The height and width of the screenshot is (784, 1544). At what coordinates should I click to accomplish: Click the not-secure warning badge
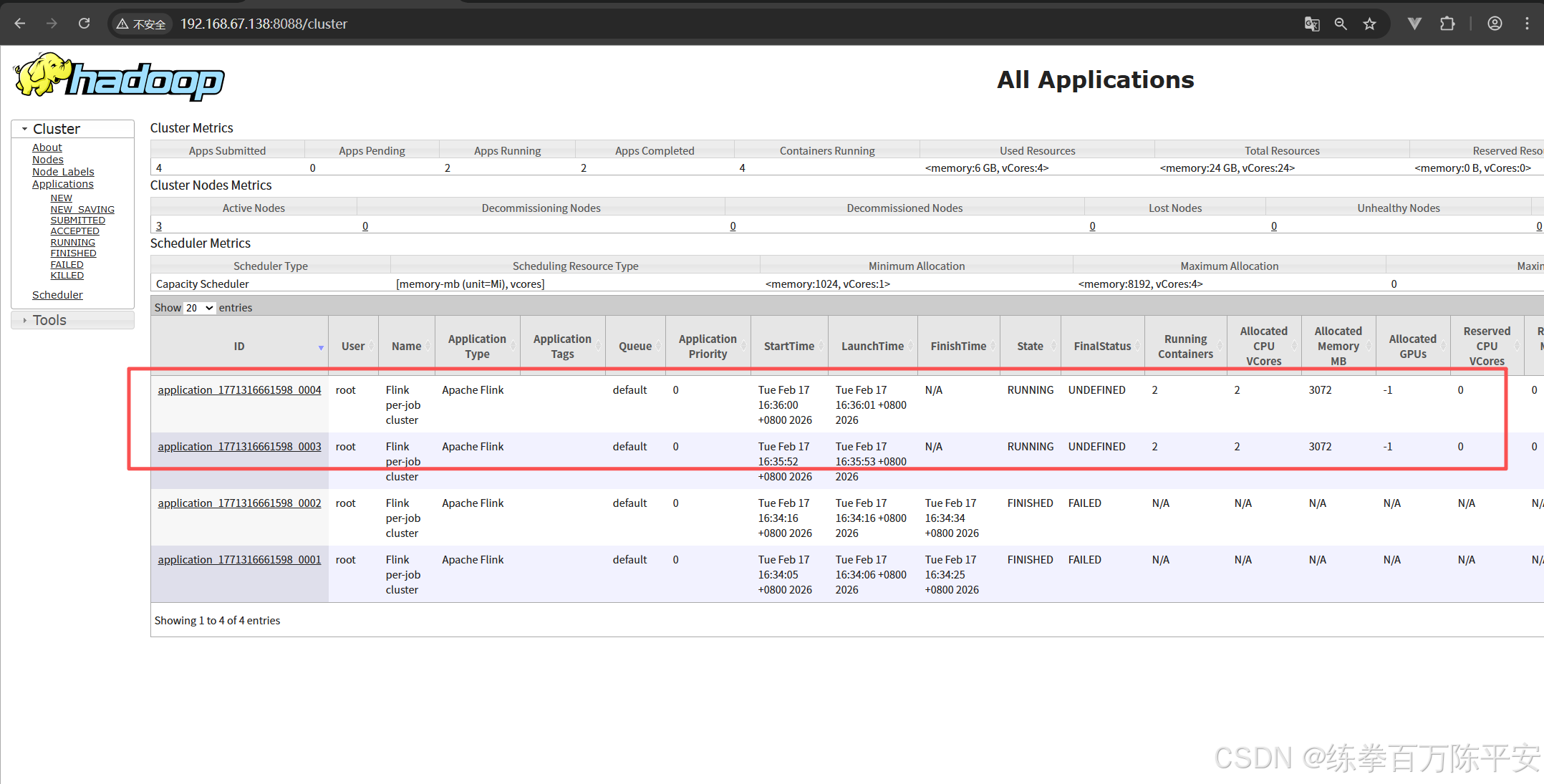(141, 24)
